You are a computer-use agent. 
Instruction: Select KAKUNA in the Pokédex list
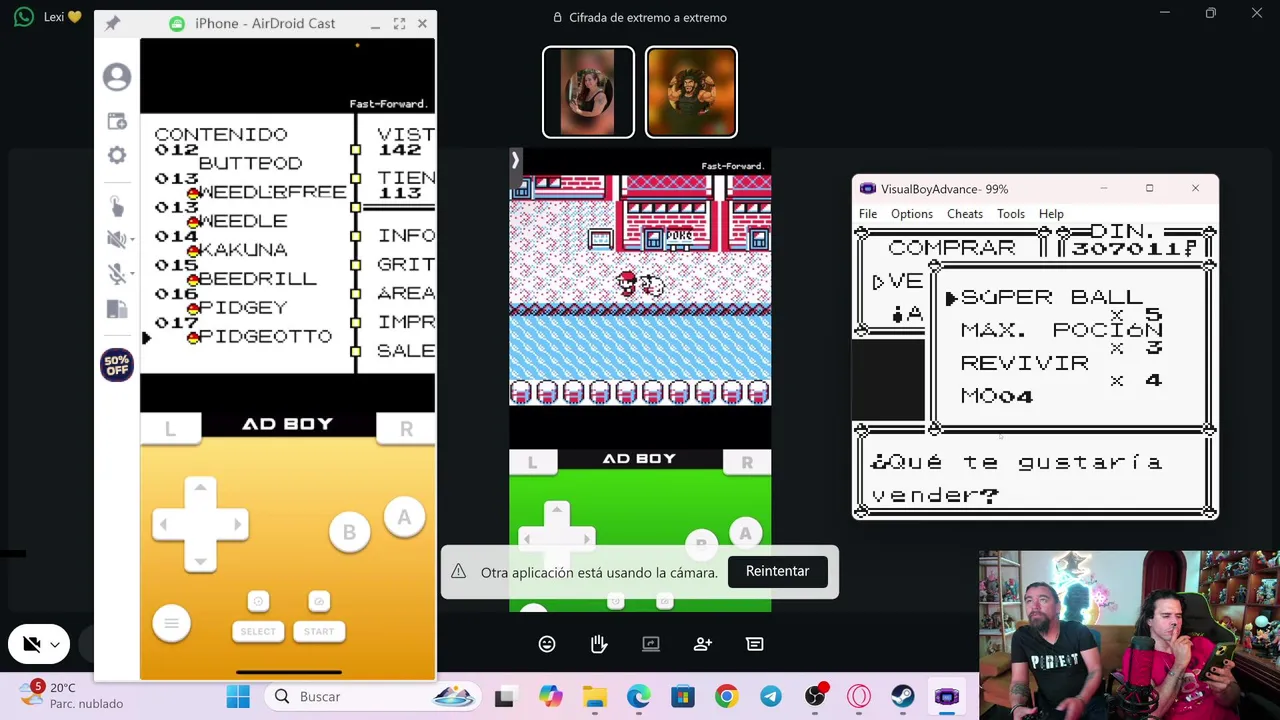point(243,250)
